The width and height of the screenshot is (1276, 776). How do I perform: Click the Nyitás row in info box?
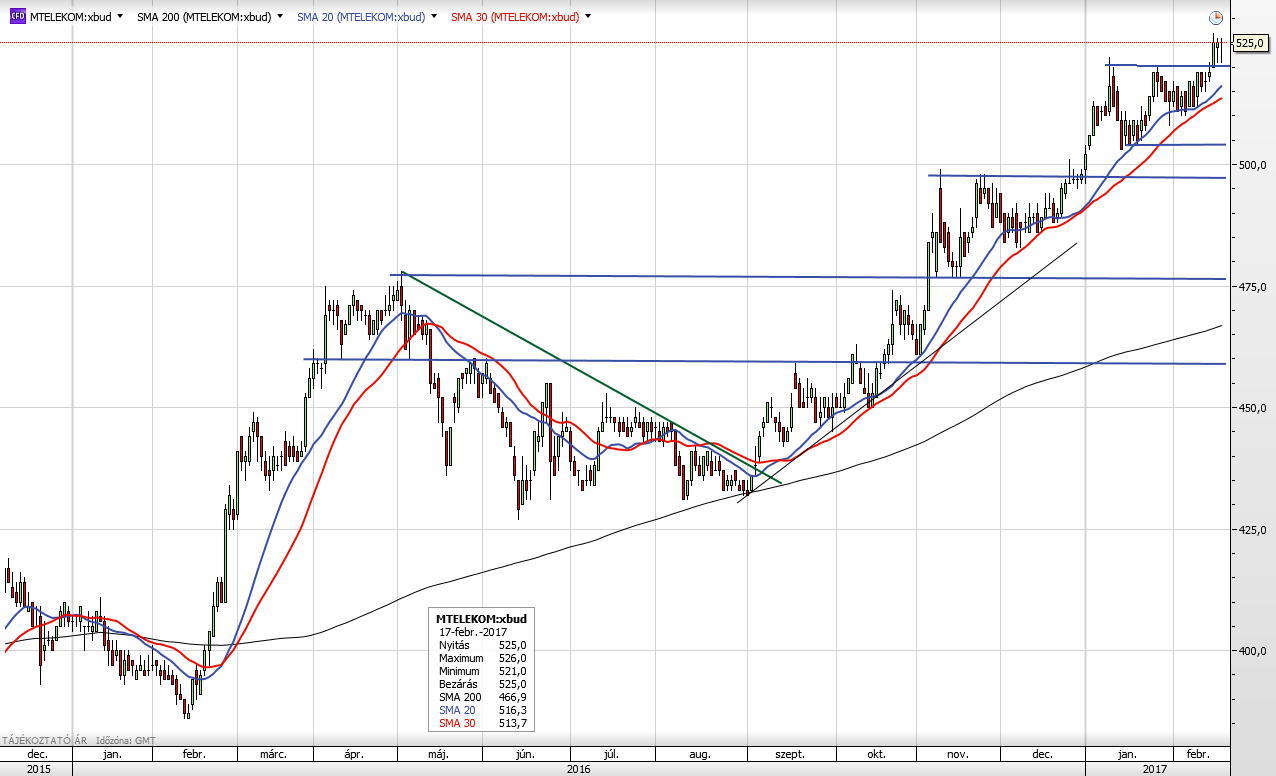(481, 645)
